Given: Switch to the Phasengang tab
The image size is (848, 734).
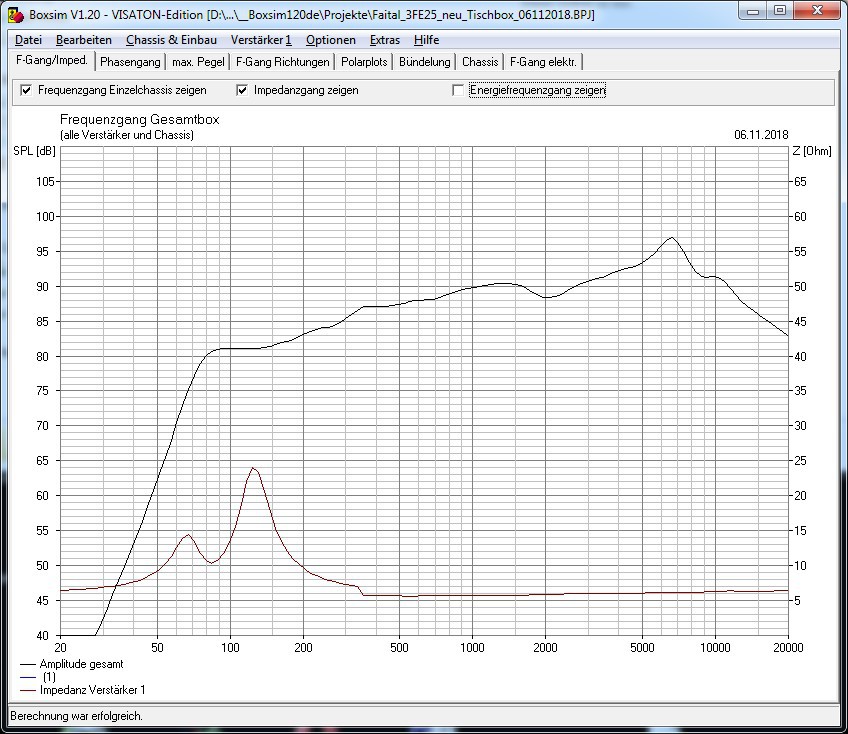Looking at the screenshot, I should [x=130, y=62].
